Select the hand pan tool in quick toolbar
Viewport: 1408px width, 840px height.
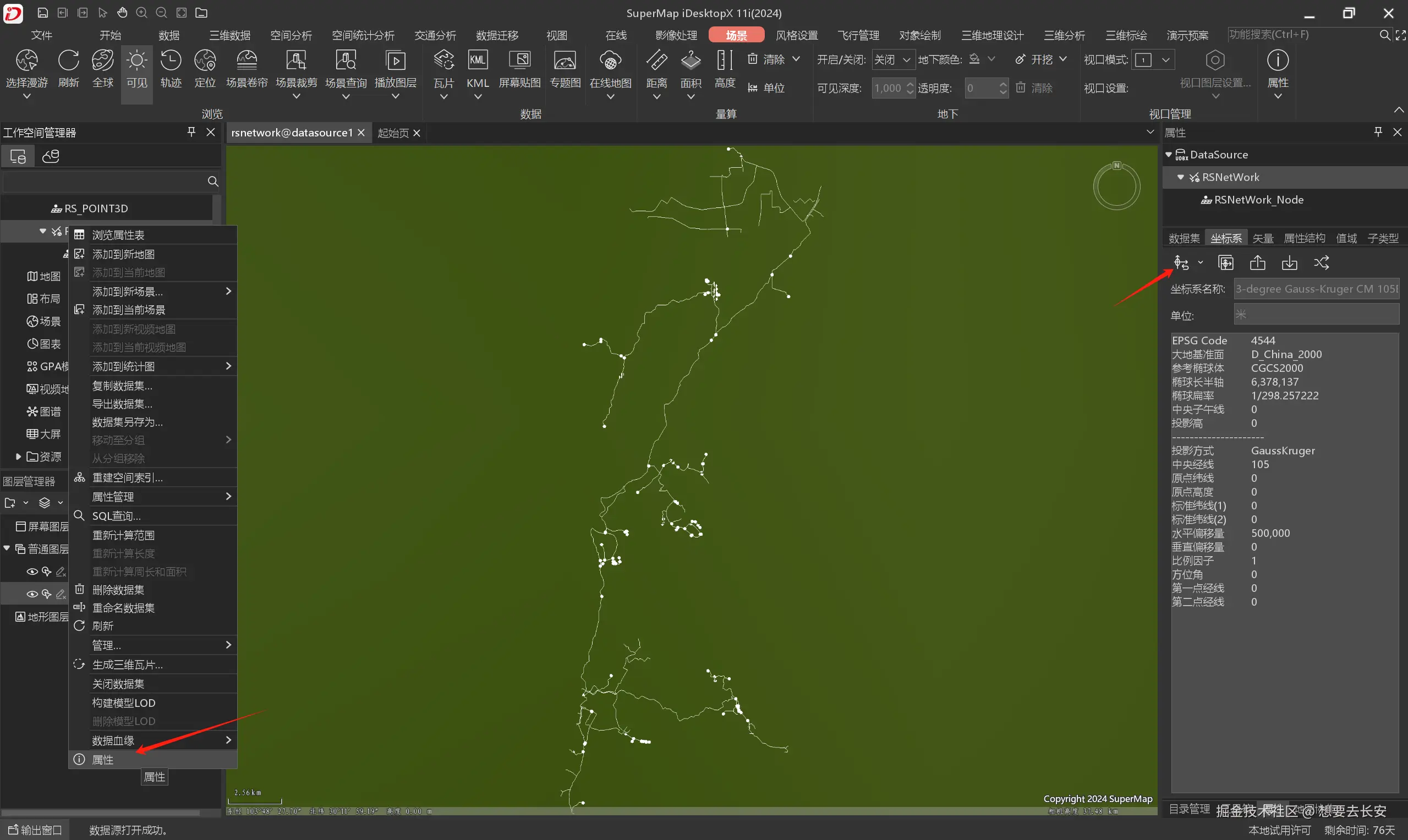[122, 13]
